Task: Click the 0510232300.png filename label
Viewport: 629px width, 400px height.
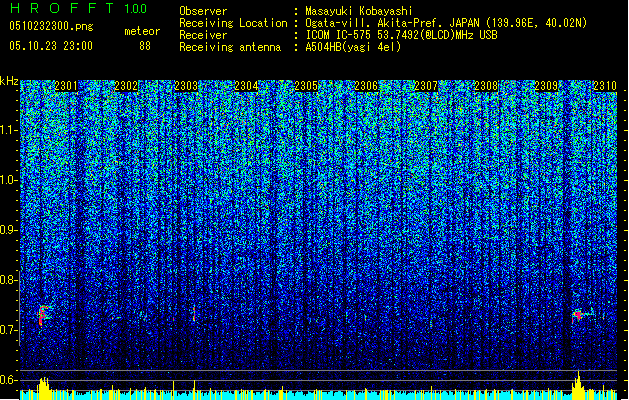Action: (x=51, y=26)
